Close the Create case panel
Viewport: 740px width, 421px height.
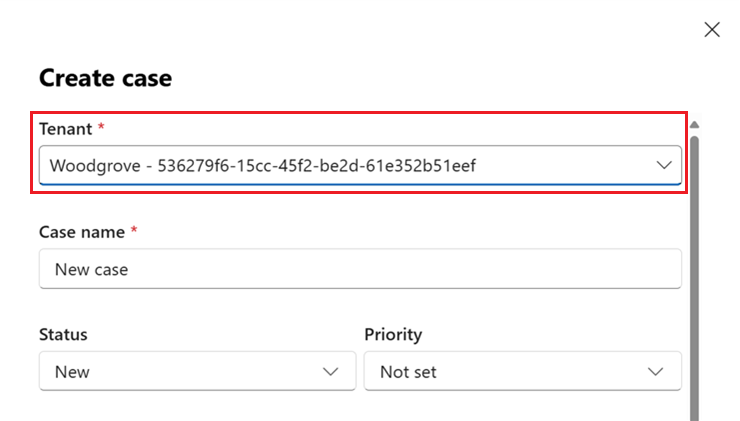712,30
